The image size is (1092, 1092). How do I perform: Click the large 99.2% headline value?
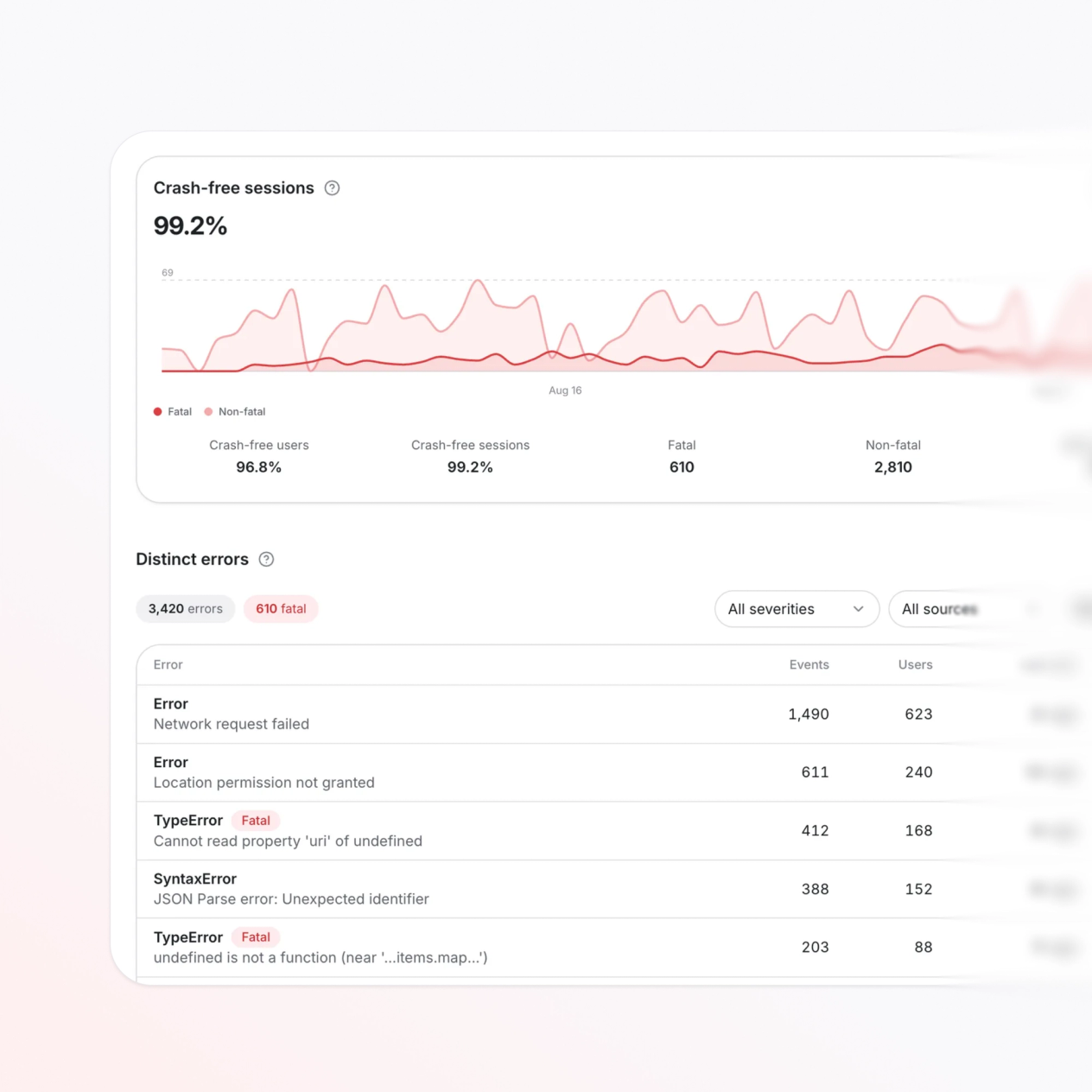(190, 226)
